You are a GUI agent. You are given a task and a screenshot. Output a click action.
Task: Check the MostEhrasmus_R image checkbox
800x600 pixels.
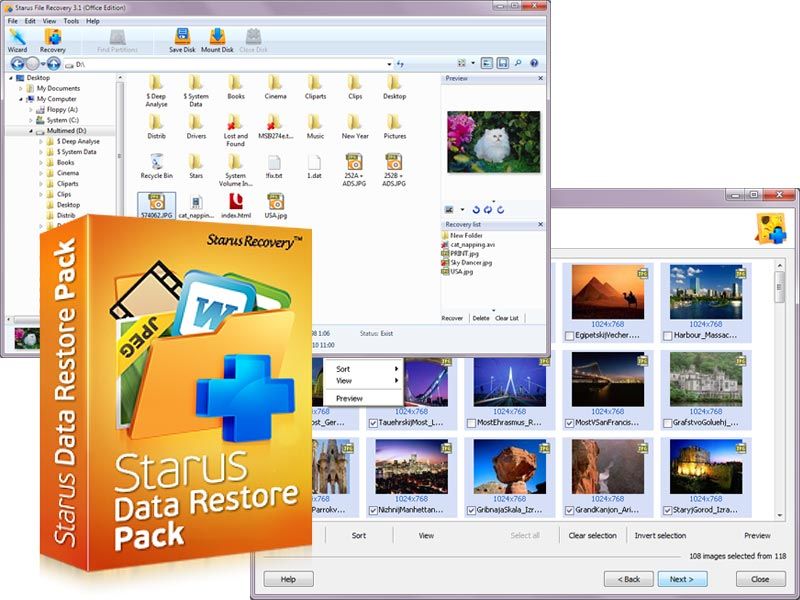click(x=471, y=423)
